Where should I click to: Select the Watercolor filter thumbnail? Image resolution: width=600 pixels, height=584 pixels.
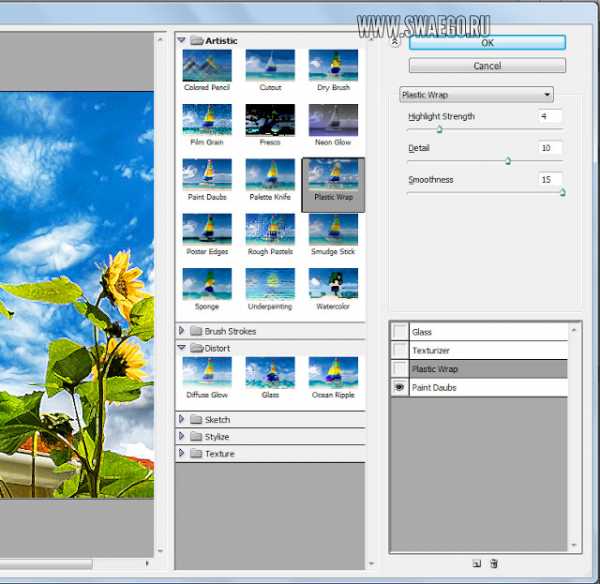333,284
